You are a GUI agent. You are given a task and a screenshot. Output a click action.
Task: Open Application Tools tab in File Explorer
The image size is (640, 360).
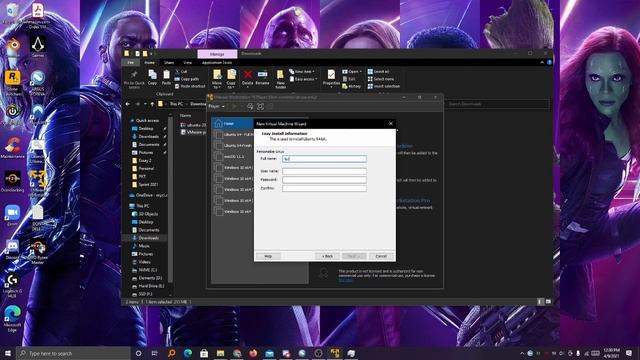click(217, 62)
